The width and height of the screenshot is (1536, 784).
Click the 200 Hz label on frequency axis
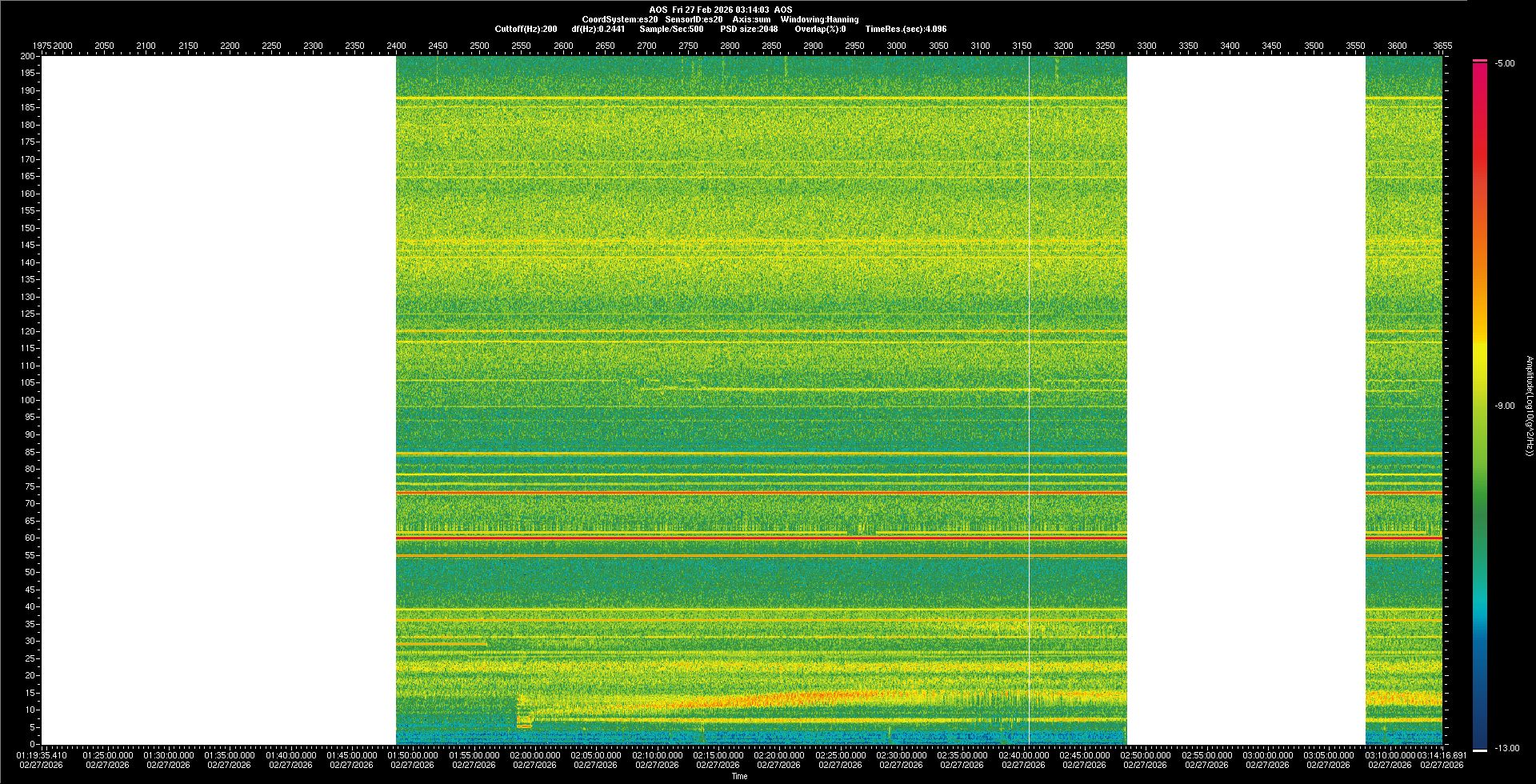click(27, 56)
